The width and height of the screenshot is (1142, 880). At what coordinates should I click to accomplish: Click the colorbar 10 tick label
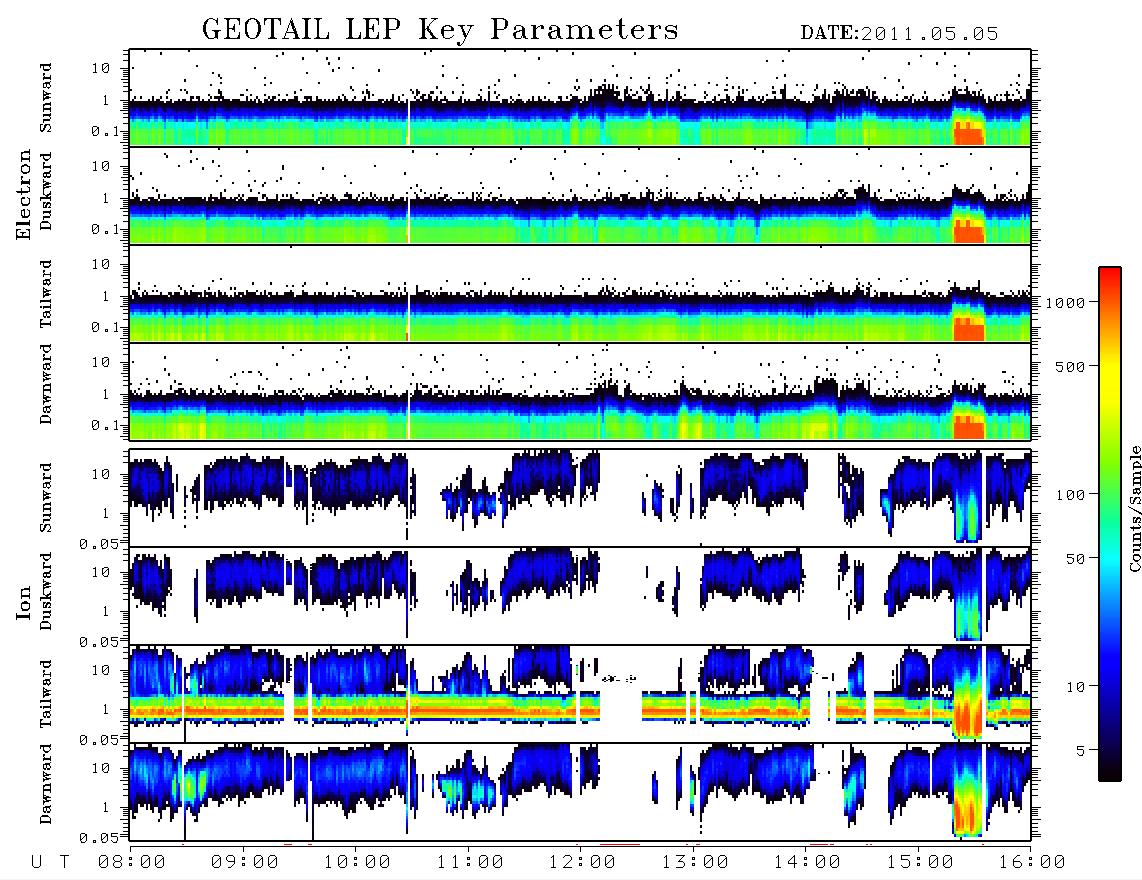click(1075, 686)
